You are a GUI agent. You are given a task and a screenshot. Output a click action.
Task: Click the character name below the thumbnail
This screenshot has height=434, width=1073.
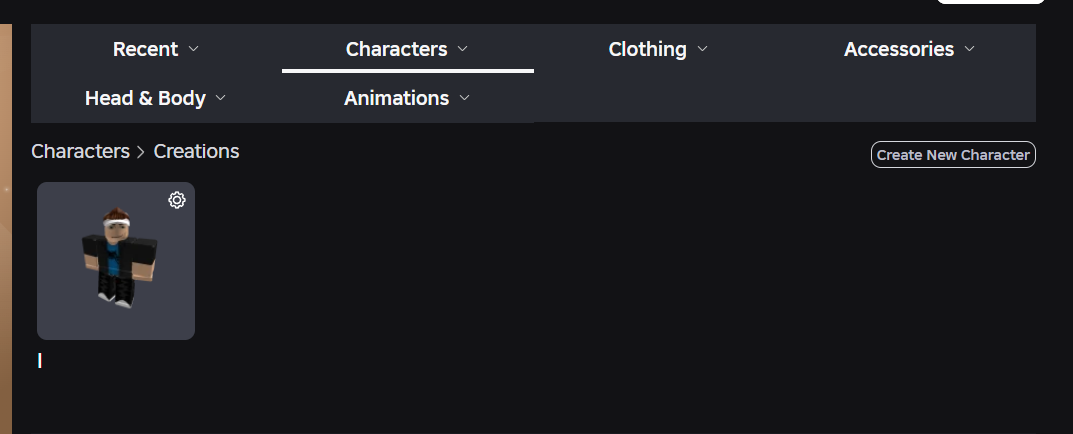coord(40,361)
